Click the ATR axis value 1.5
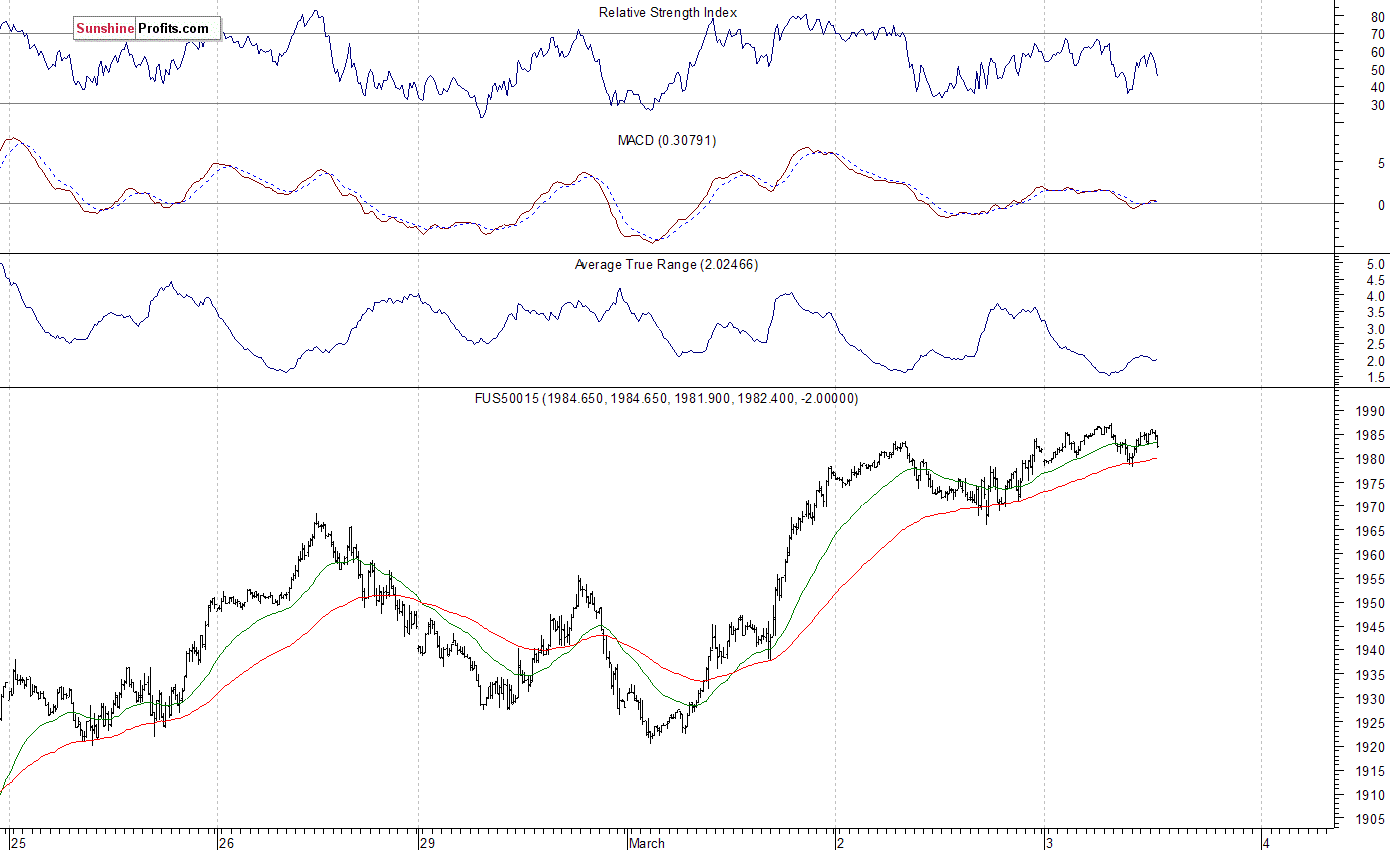The width and height of the screenshot is (1390, 850). coord(1376,378)
